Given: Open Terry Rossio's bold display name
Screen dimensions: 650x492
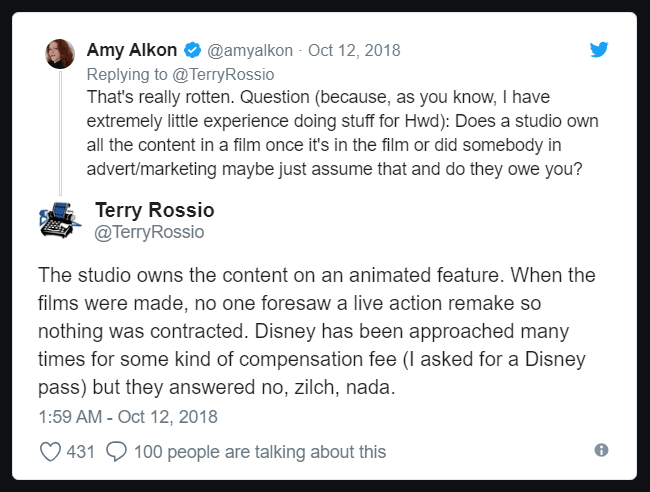Looking at the screenshot, I should (x=154, y=210).
